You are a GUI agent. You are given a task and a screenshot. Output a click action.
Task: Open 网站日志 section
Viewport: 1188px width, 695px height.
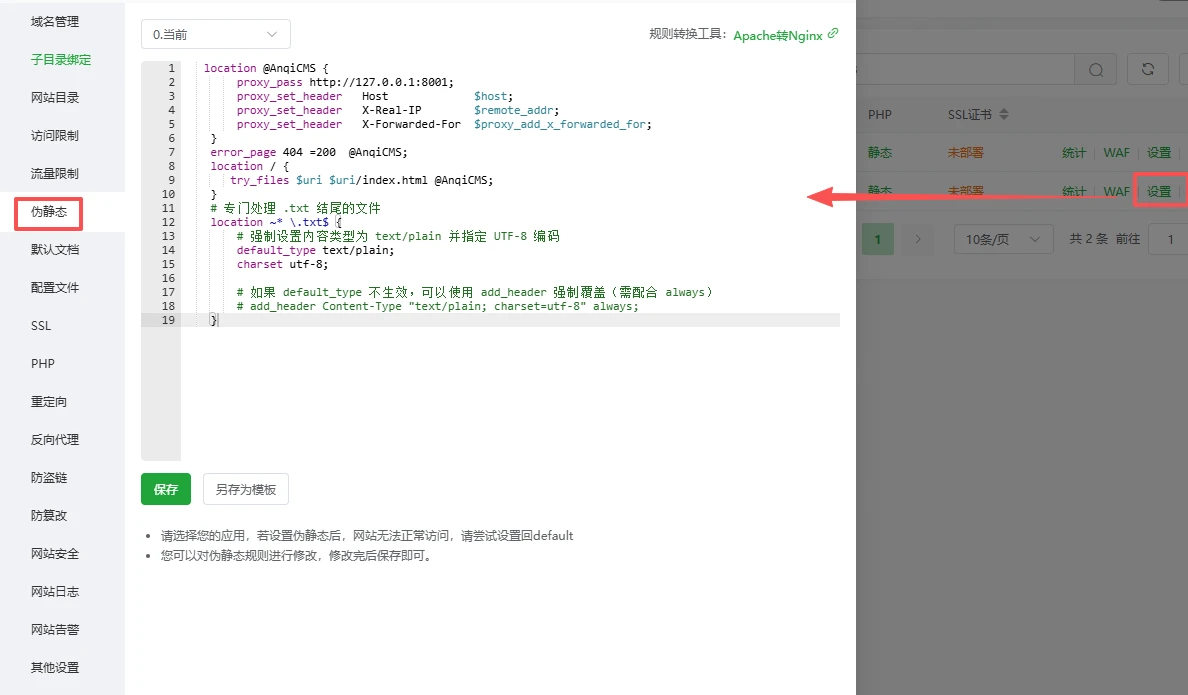point(55,592)
